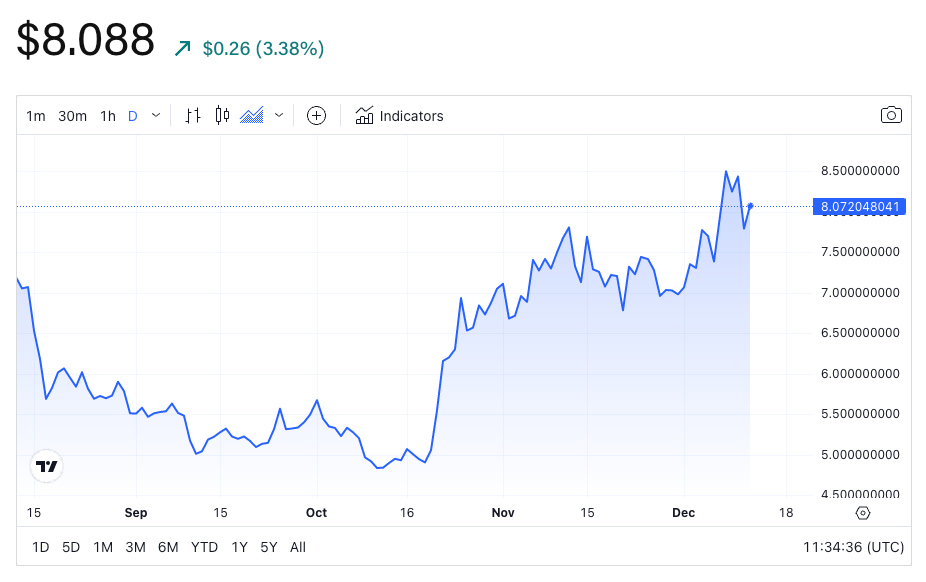Click the TradingView logo on the chart
This screenshot has width=926, height=582.
[x=47, y=466]
